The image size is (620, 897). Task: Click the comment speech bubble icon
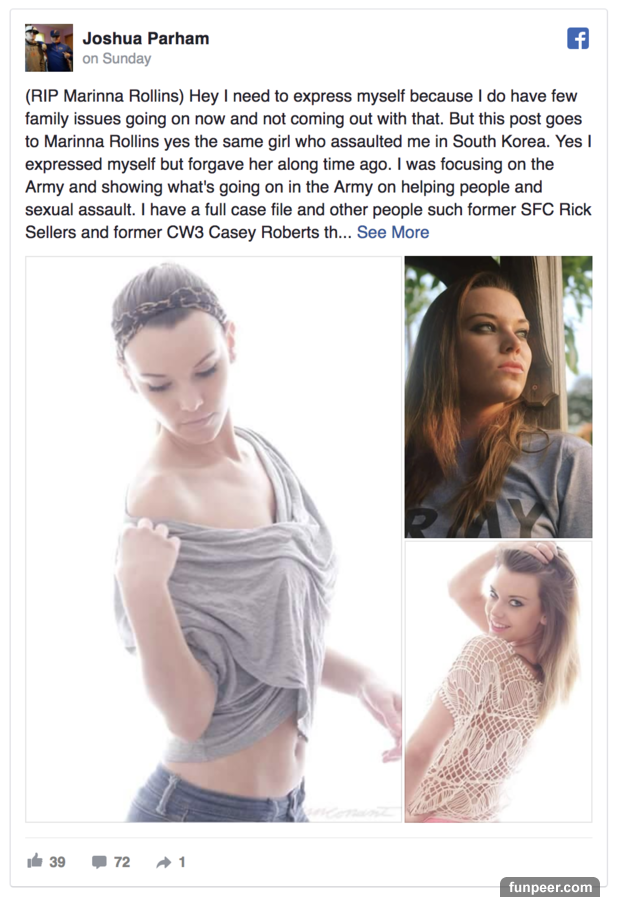99,862
